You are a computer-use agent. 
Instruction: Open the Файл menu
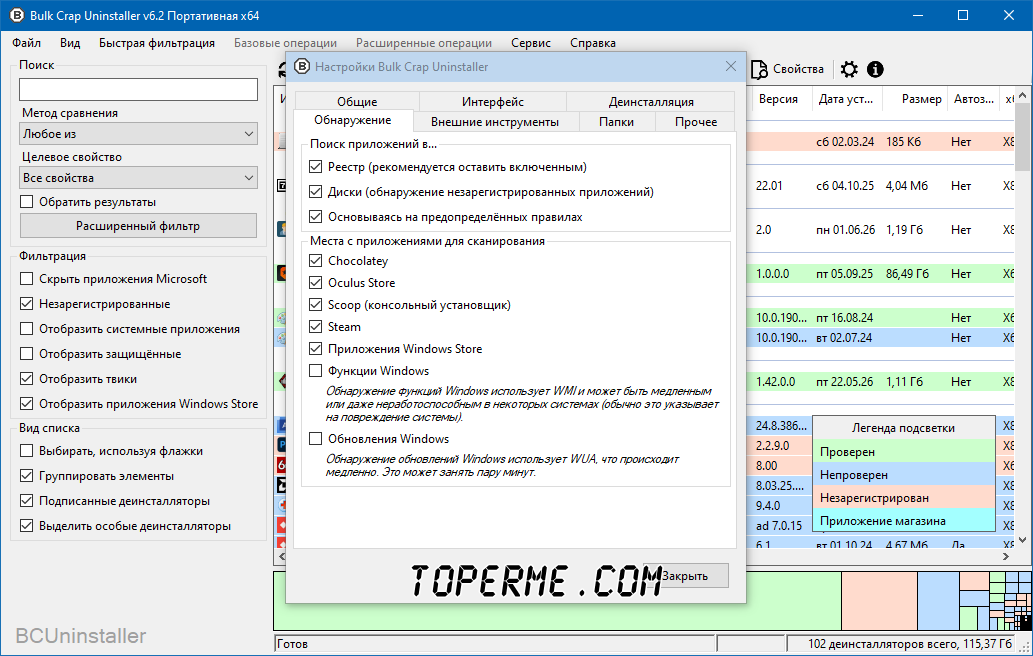pos(26,43)
